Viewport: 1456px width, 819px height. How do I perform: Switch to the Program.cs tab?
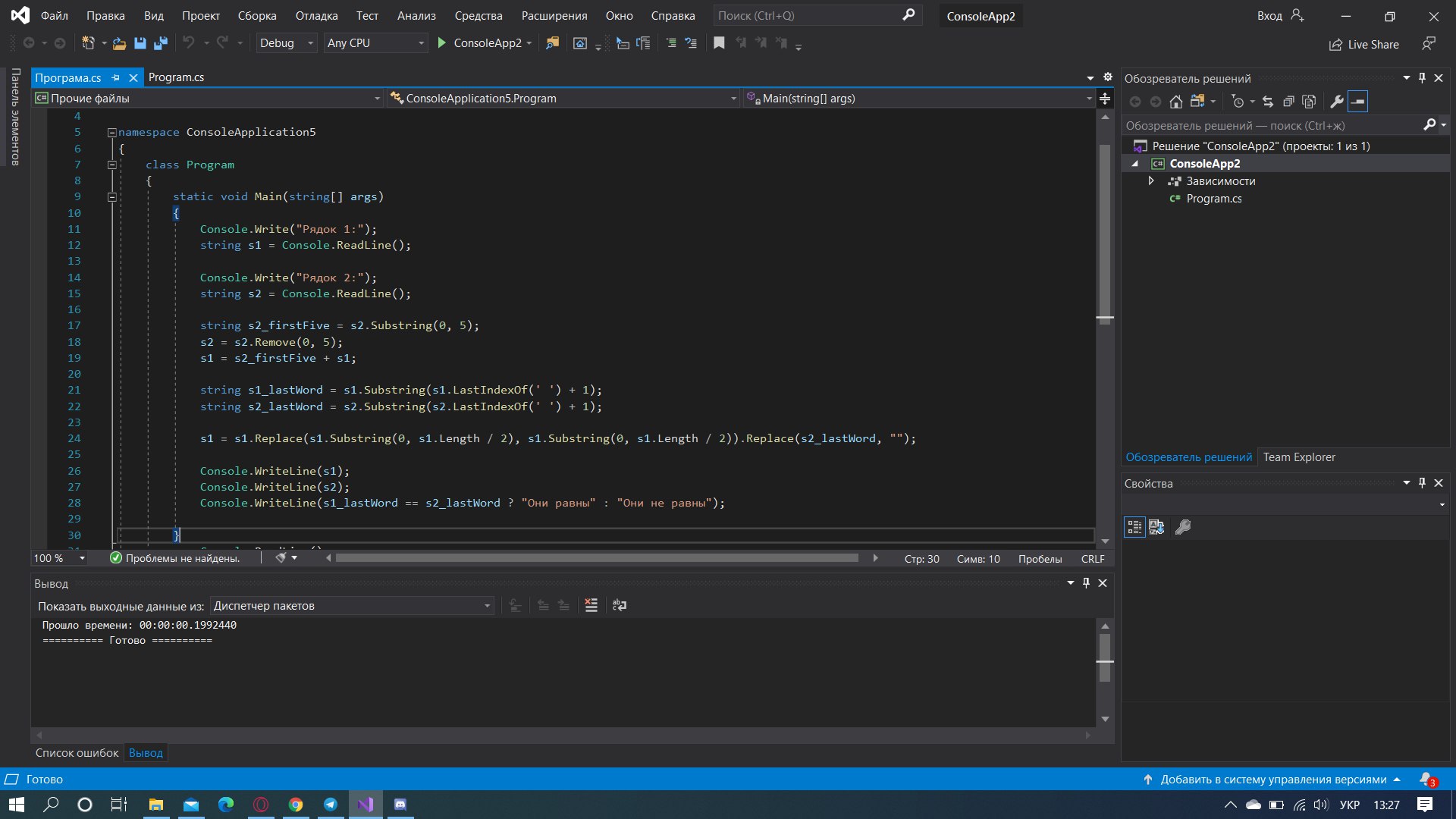pyautogui.click(x=176, y=77)
